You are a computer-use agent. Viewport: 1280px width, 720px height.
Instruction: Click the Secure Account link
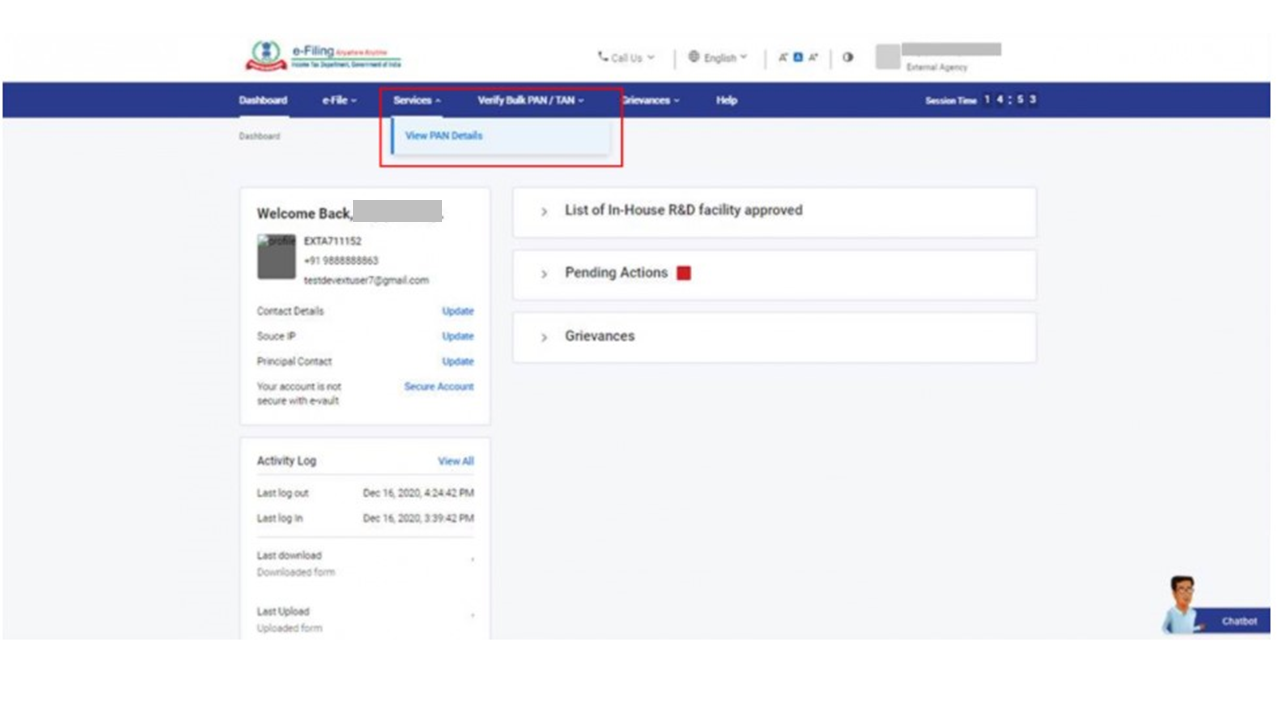point(439,386)
